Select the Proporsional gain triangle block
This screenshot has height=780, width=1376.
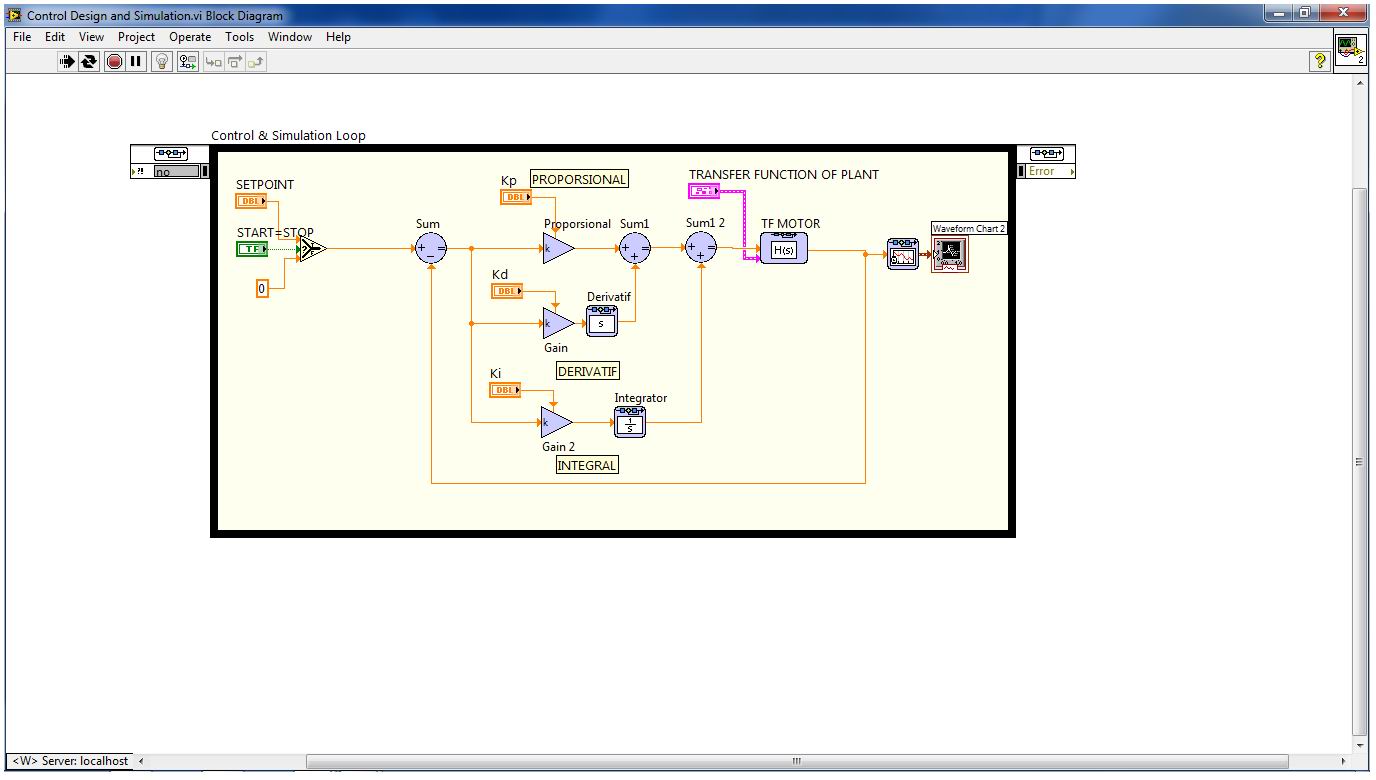557,249
